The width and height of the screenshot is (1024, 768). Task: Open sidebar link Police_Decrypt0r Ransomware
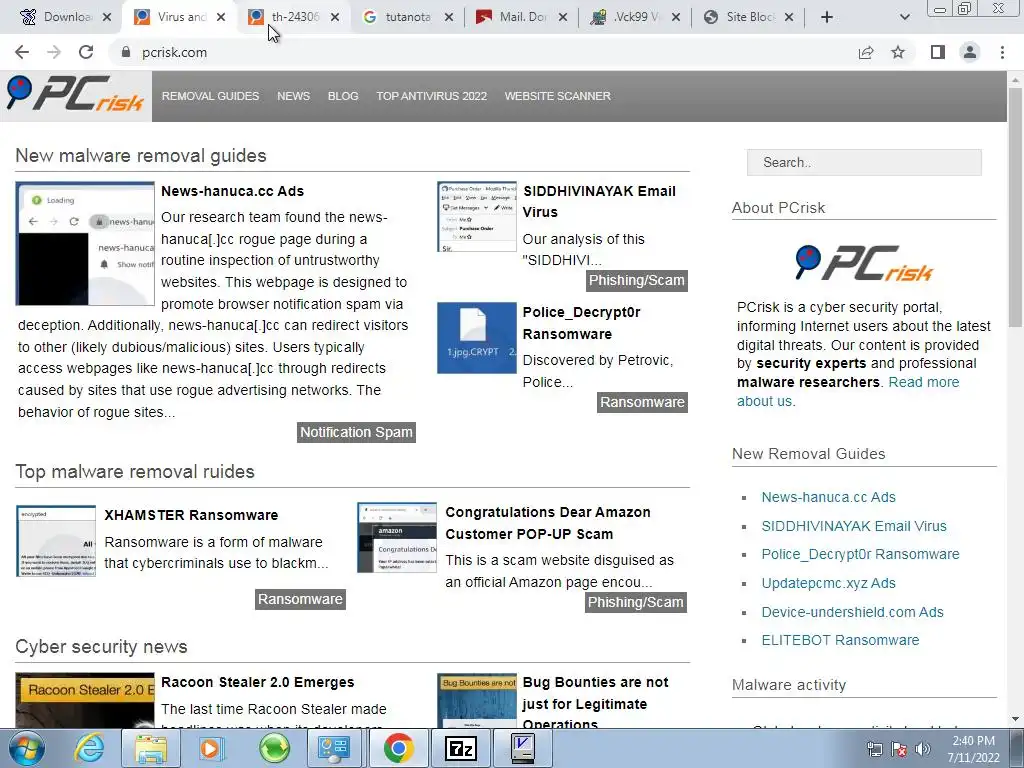tap(860, 554)
